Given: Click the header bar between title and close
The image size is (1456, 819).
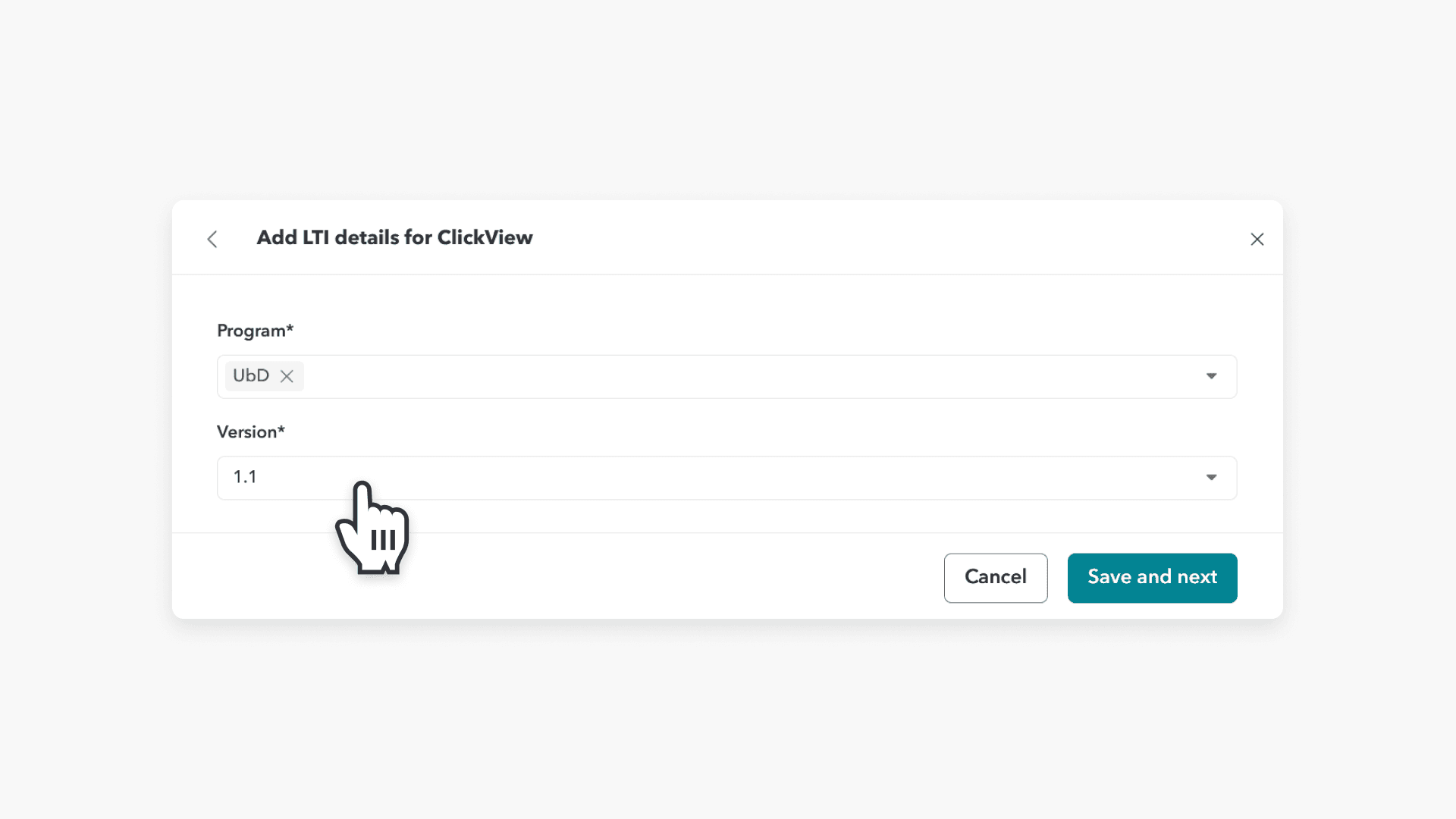Looking at the screenshot, I should point(872,238).
